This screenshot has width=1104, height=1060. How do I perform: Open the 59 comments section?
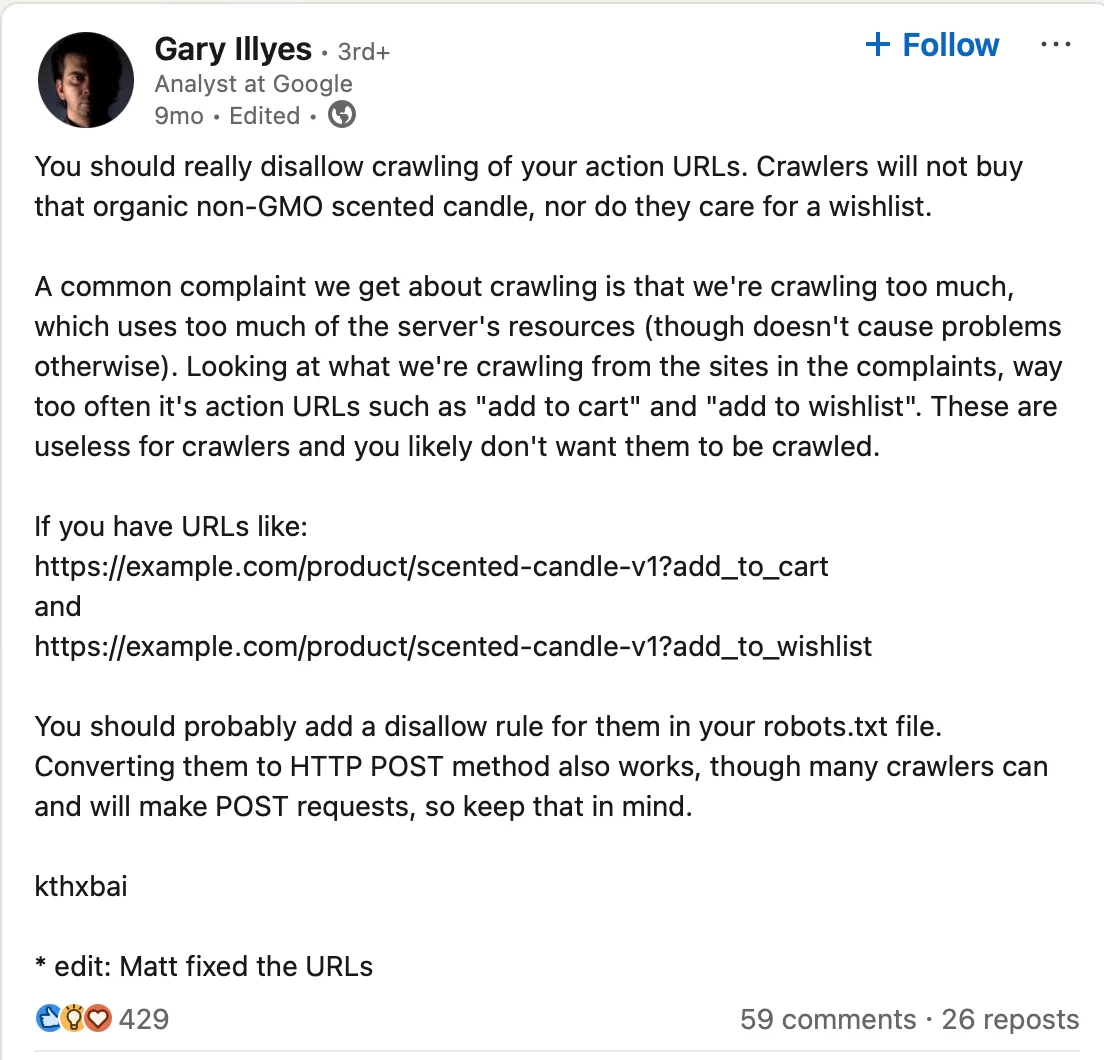tap(826, 1019)
